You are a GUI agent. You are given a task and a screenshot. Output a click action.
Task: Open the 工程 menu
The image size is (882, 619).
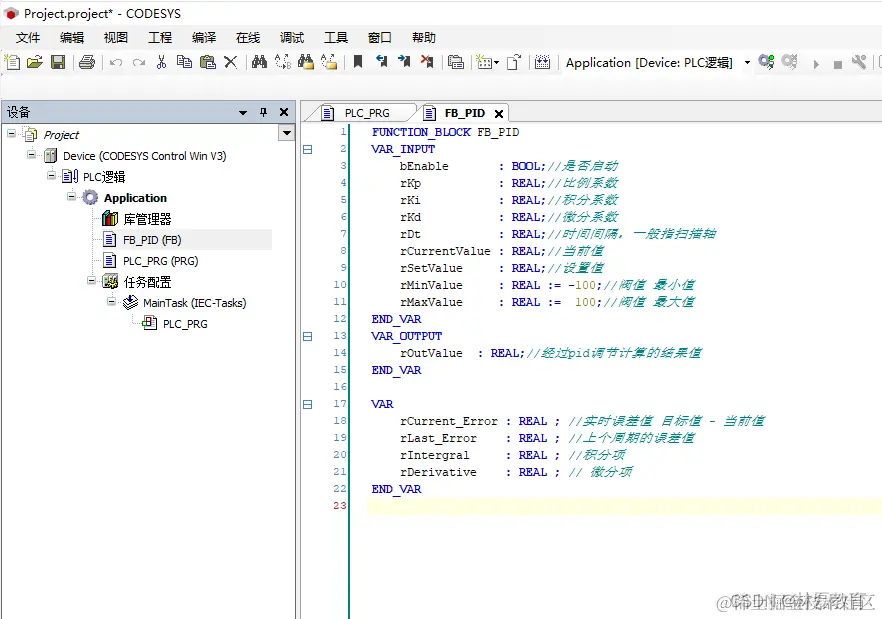pyautogui.click(x=160, y=38)
